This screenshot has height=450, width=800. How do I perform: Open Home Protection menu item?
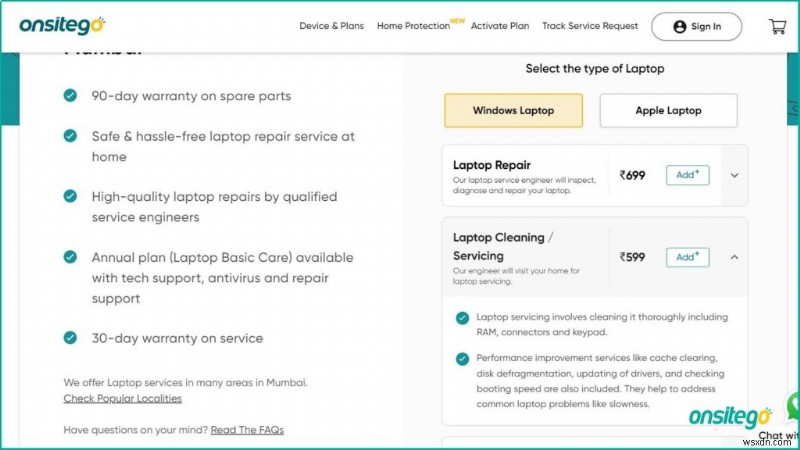(x=412, y=26)
